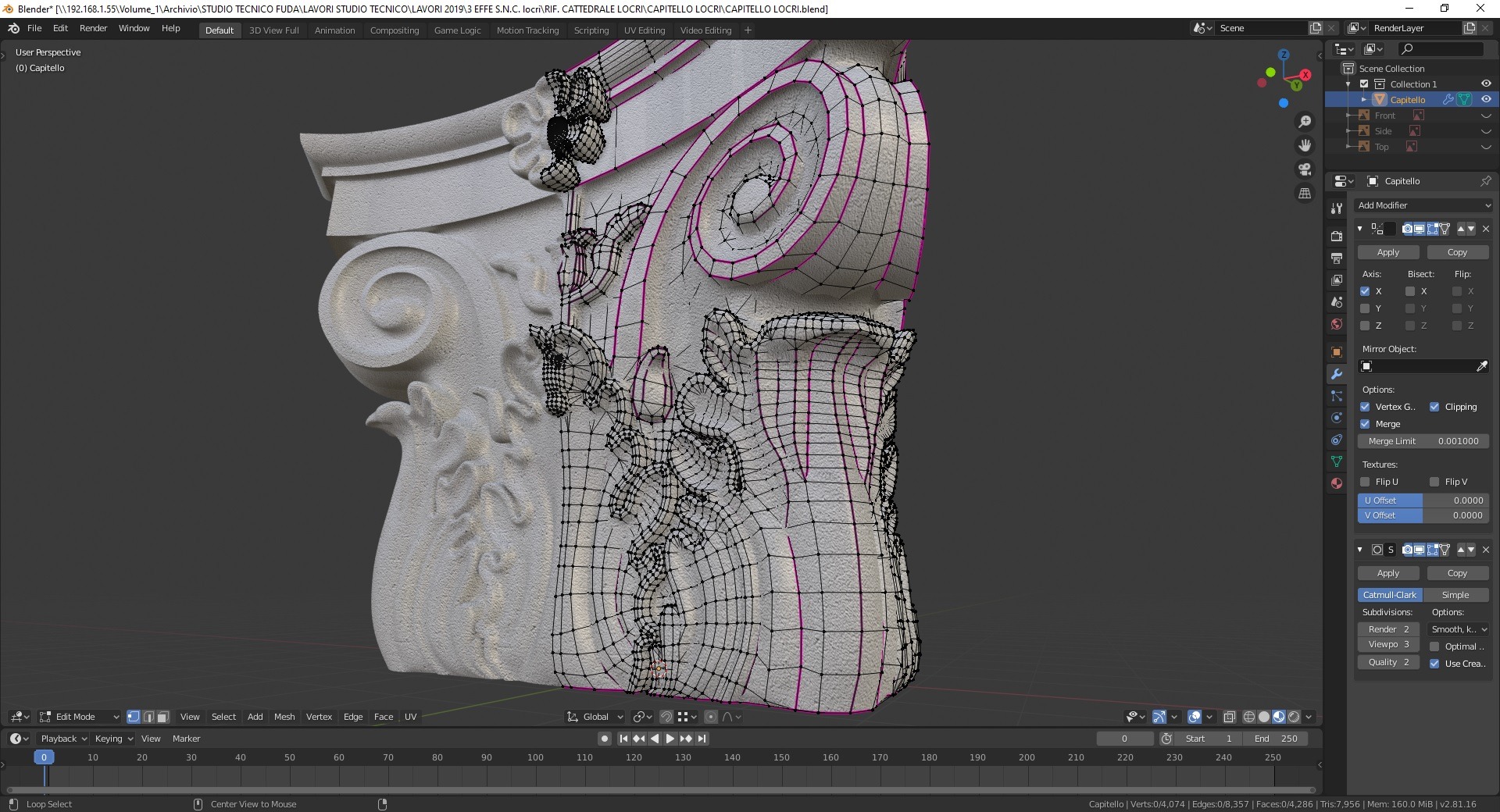Open Object Data mesh properties tab
This screenshot has width=1500, height=812.
1337,461
